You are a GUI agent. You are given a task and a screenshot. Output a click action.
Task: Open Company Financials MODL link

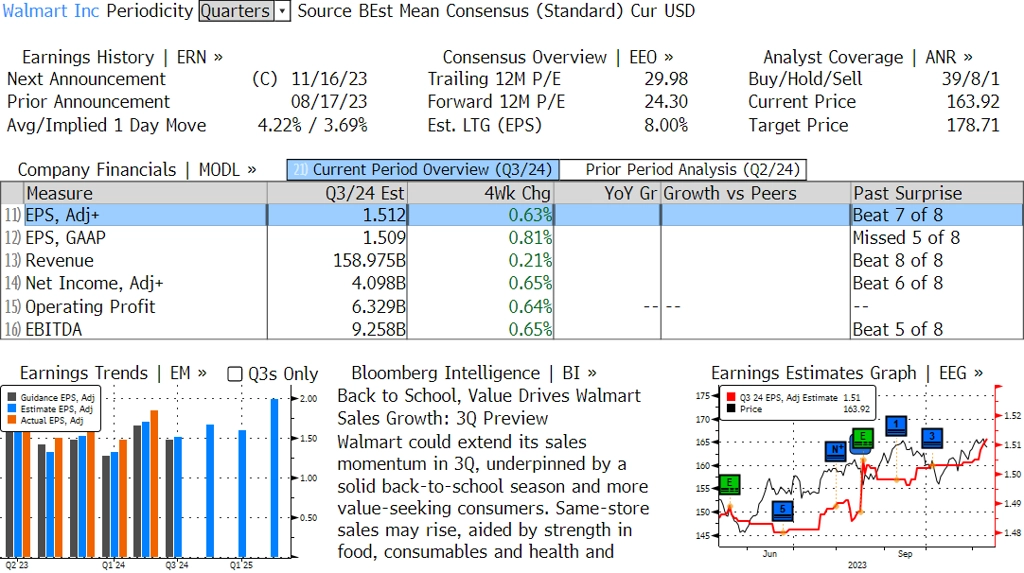coord(137,170)
